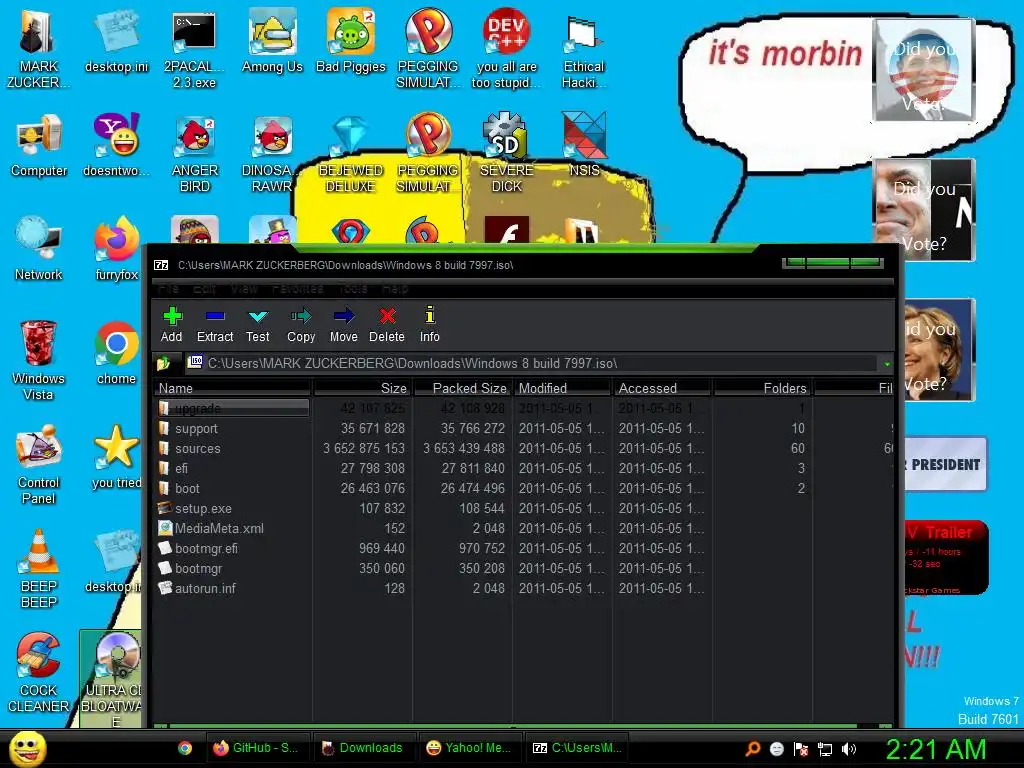The image size is (1024, 768).
Task: Select the Control Panel desktop icon
Action: (x=39, y=465)
